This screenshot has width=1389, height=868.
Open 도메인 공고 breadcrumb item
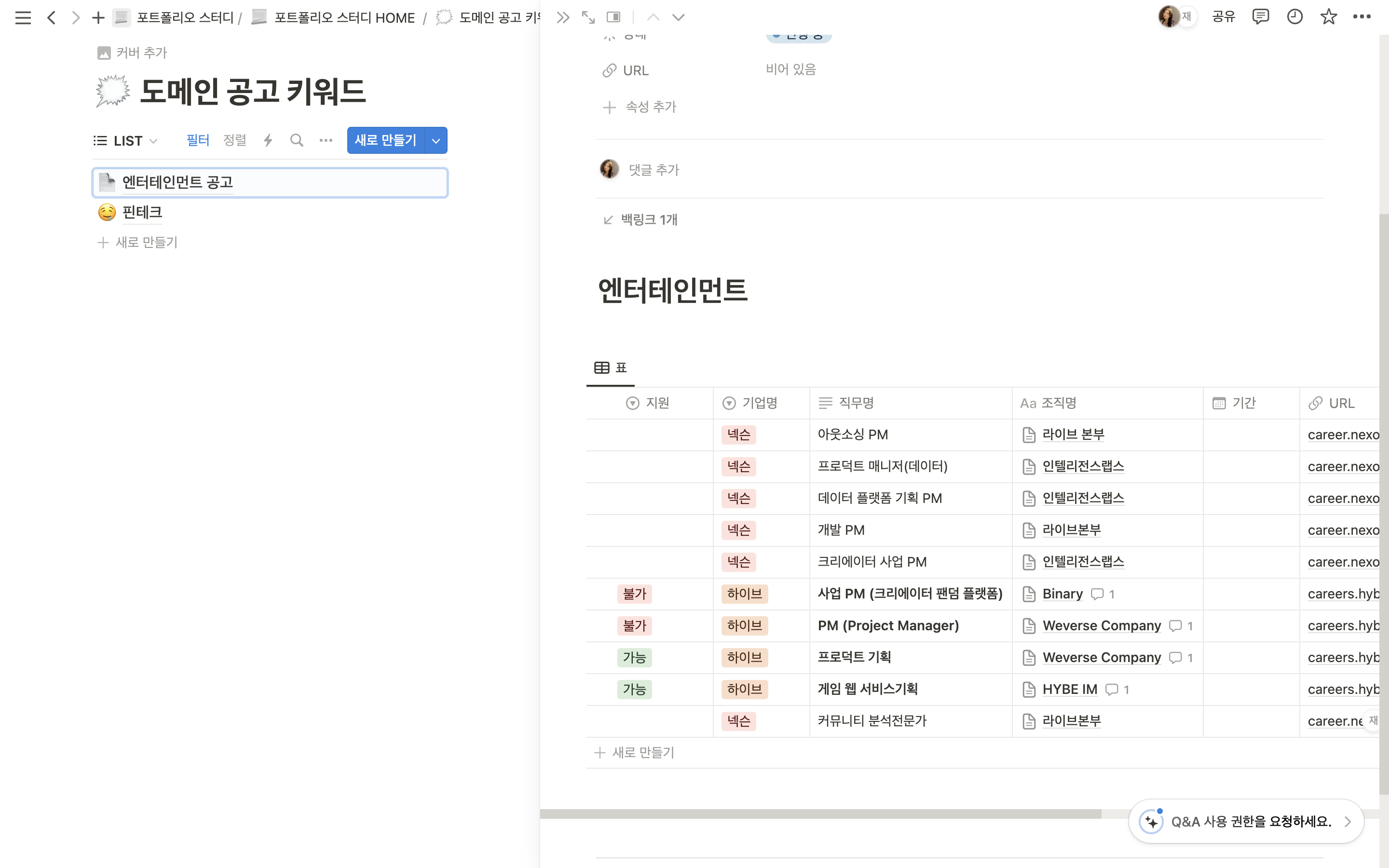tap(488, 18)
